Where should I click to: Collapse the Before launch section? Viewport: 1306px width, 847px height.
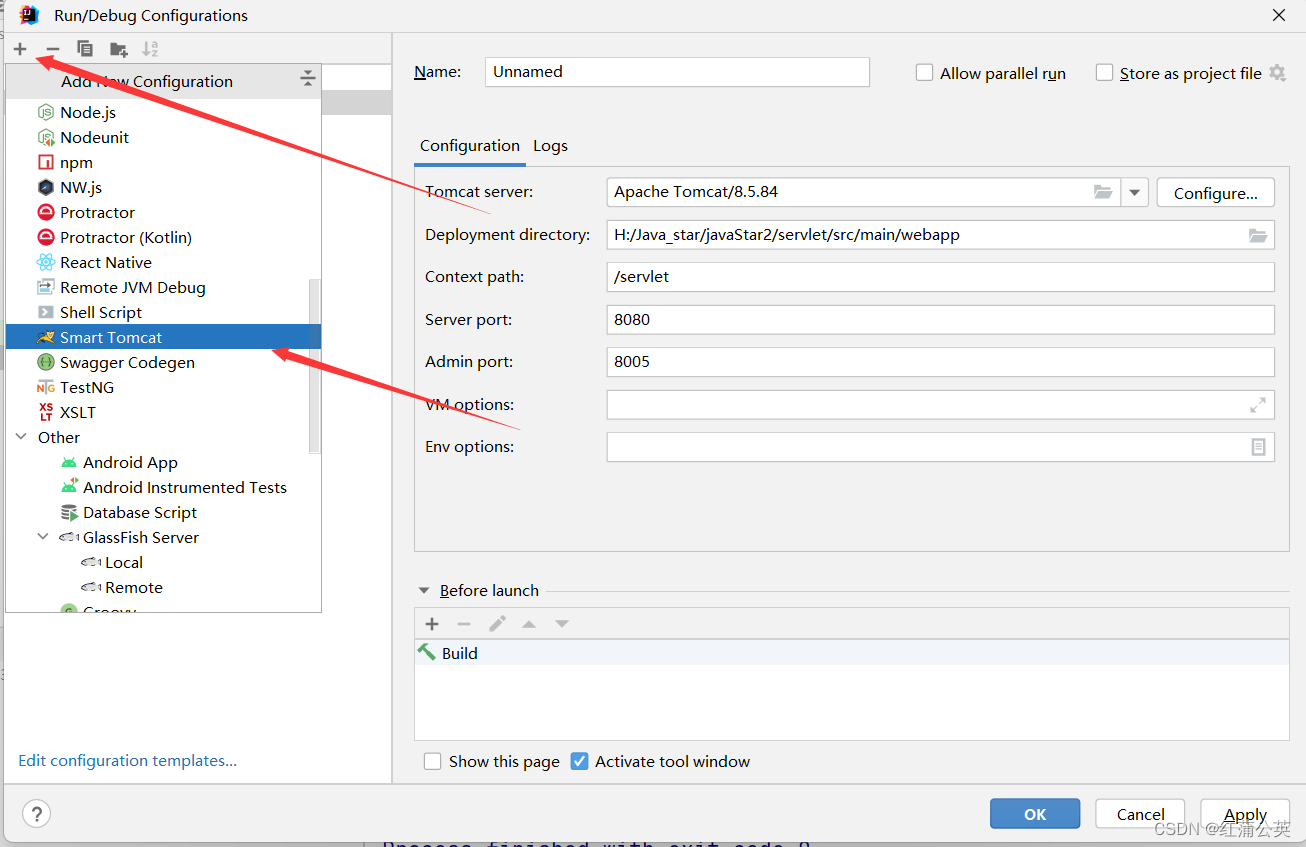click(x=424, y=591)
